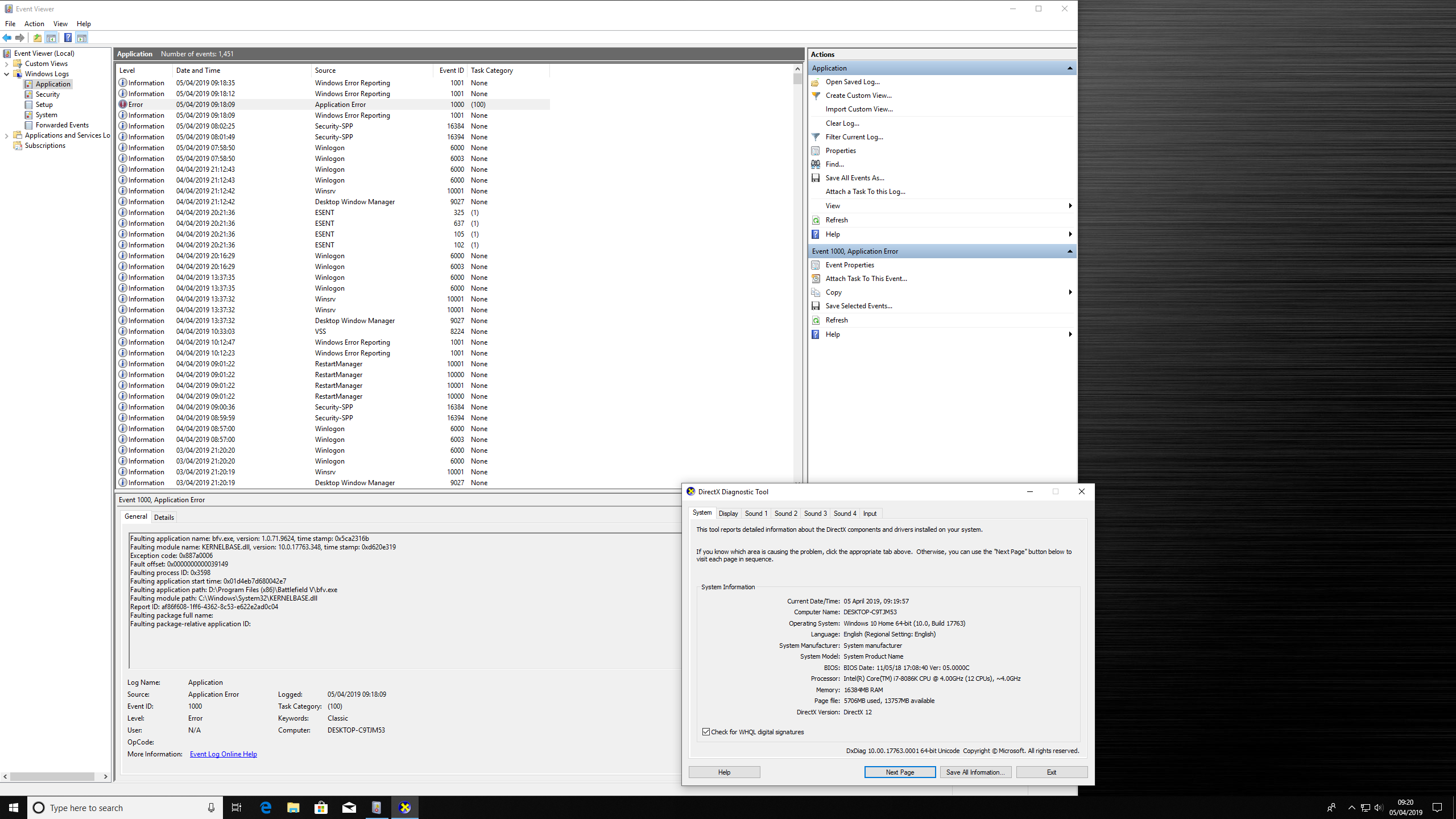Select Subscriptions in tree
1456x819 pixels.
point(45,146)
